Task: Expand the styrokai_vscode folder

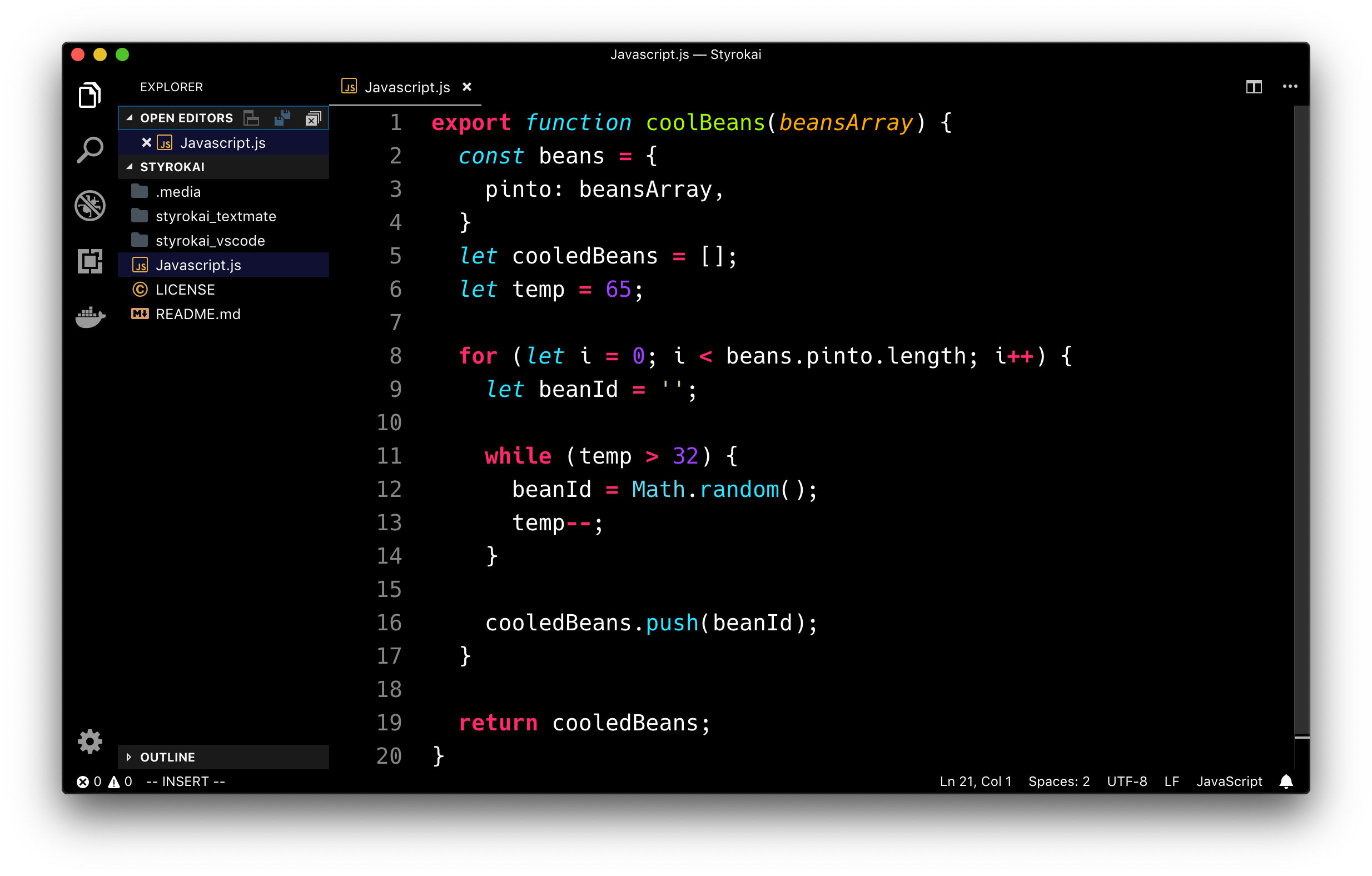Action: click(210, 240)
